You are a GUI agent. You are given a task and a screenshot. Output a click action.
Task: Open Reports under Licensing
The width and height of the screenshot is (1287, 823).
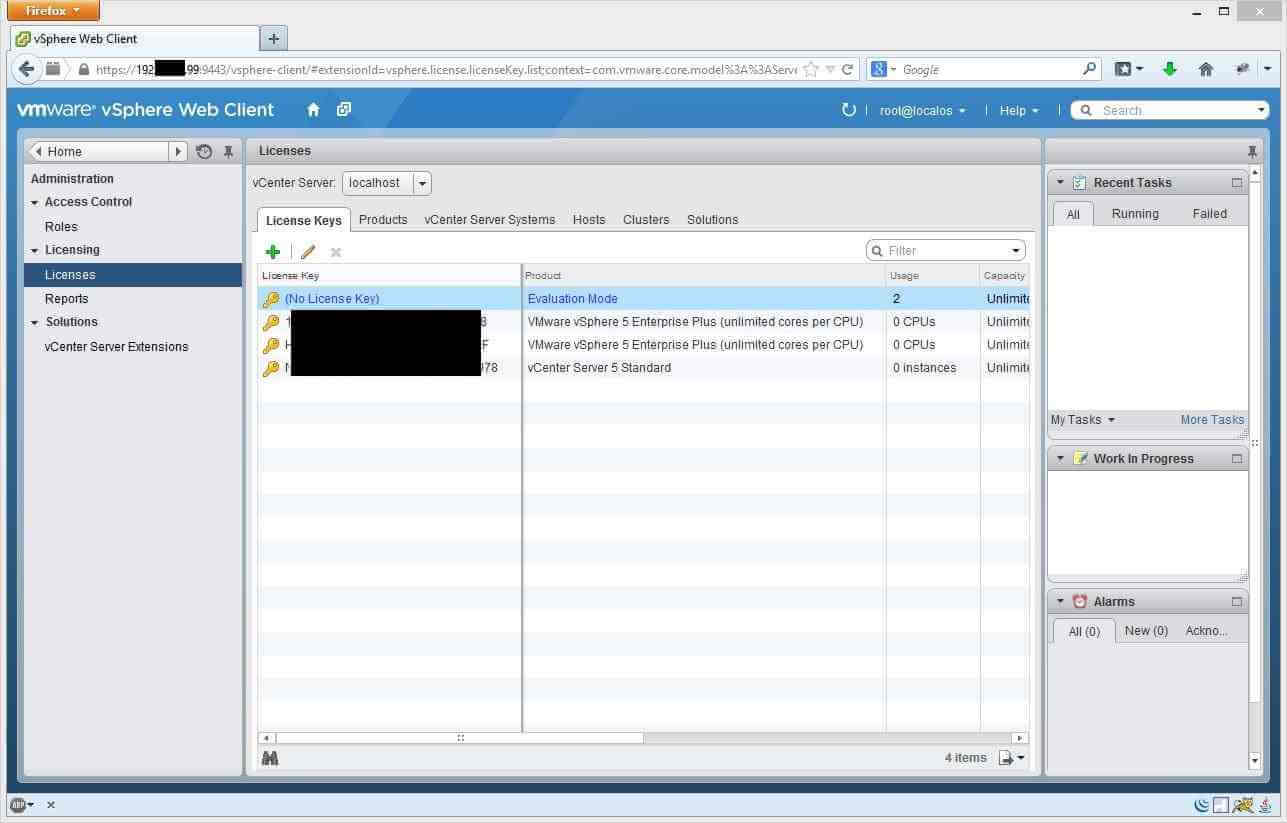66,299
